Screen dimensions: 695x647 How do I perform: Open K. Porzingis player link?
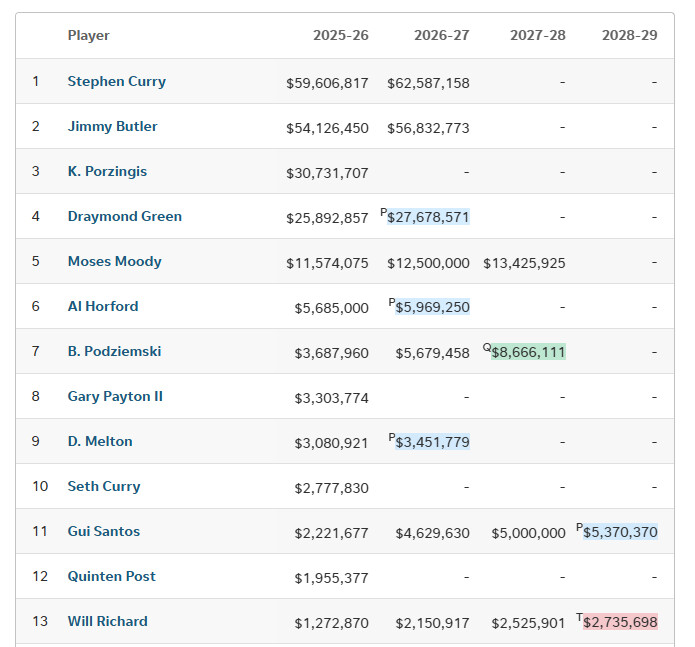[107, 172]
